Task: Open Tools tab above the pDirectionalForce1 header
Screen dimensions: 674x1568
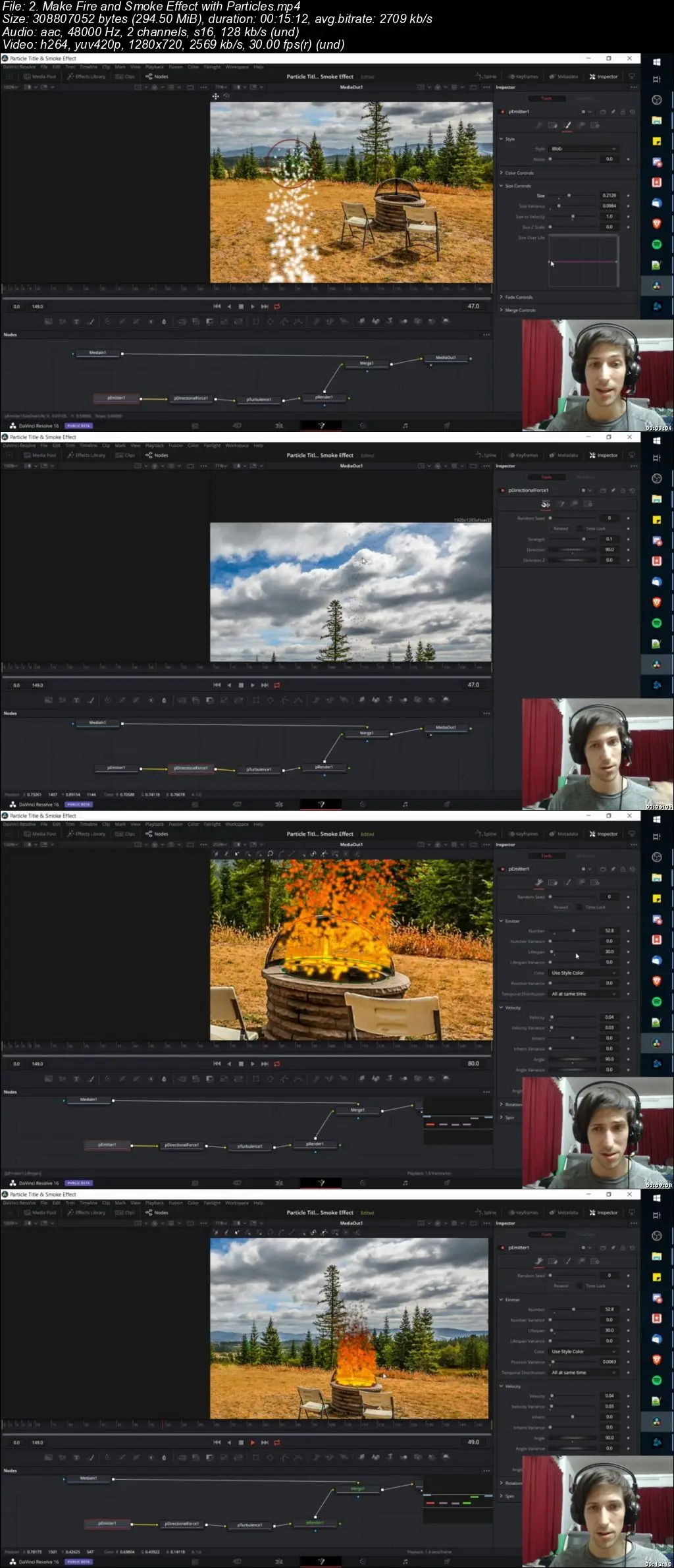Action: 546,477
